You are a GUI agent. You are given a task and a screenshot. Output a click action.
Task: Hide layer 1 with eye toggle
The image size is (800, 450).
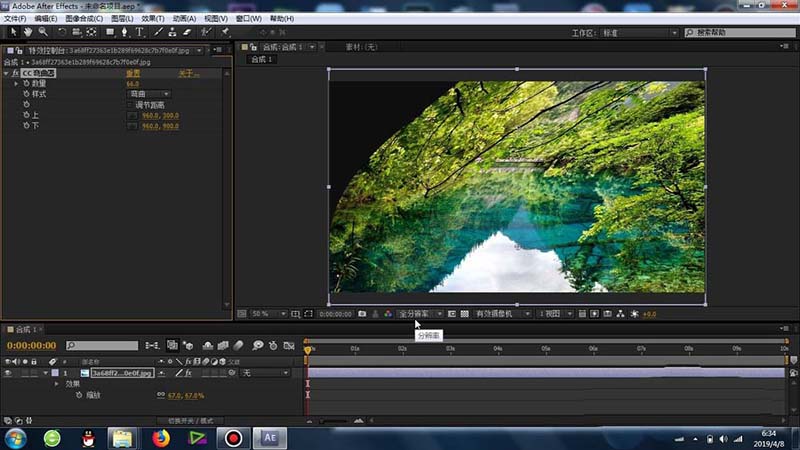click(9, 373)
